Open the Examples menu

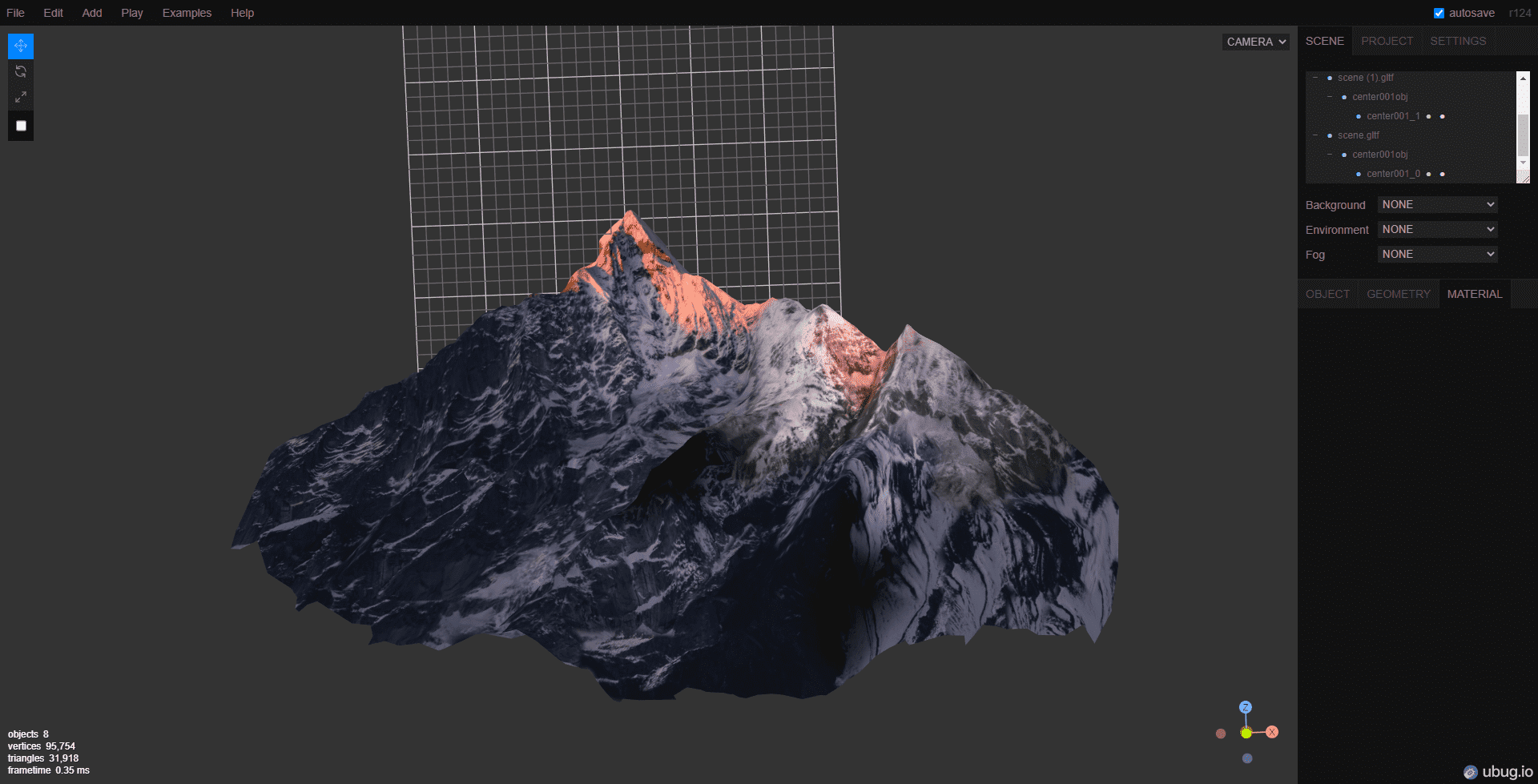187,13
